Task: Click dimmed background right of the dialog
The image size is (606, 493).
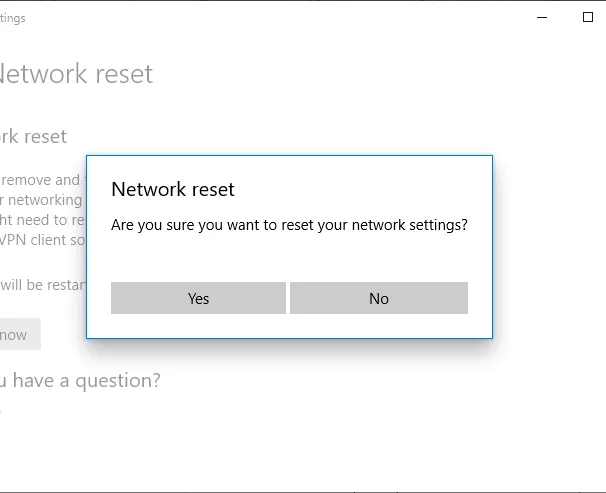Action: pyautogui.click(x=550, y=250)
